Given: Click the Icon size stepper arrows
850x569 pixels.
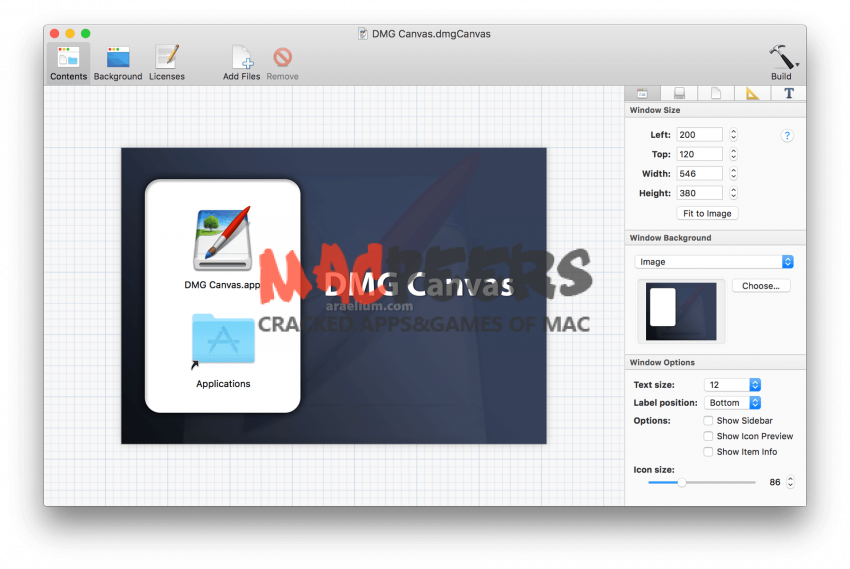Looking at the screenshot, I should (x=790, y=482).
